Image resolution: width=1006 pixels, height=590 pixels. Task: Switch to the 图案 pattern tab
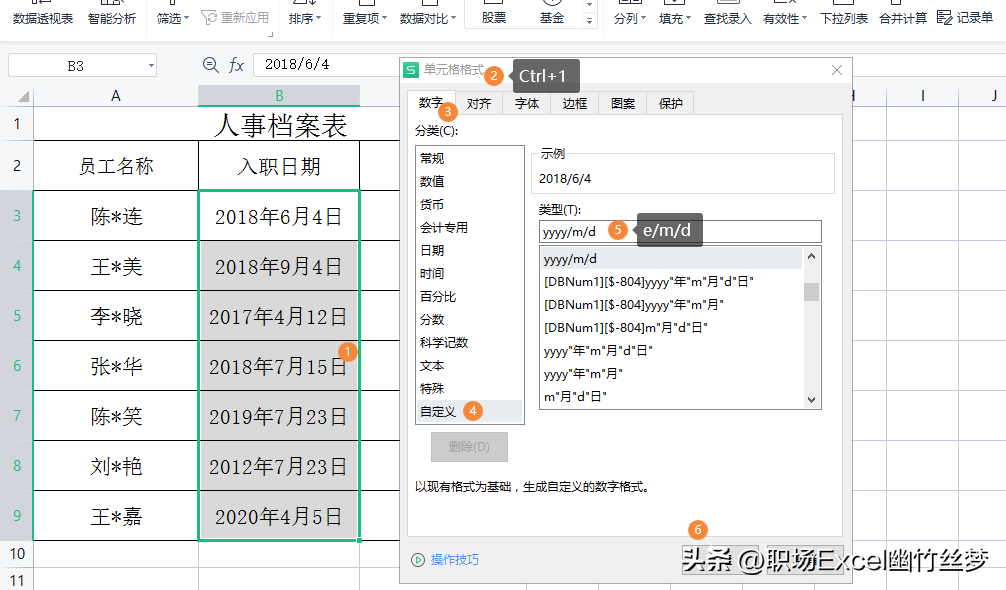(622, 103)
